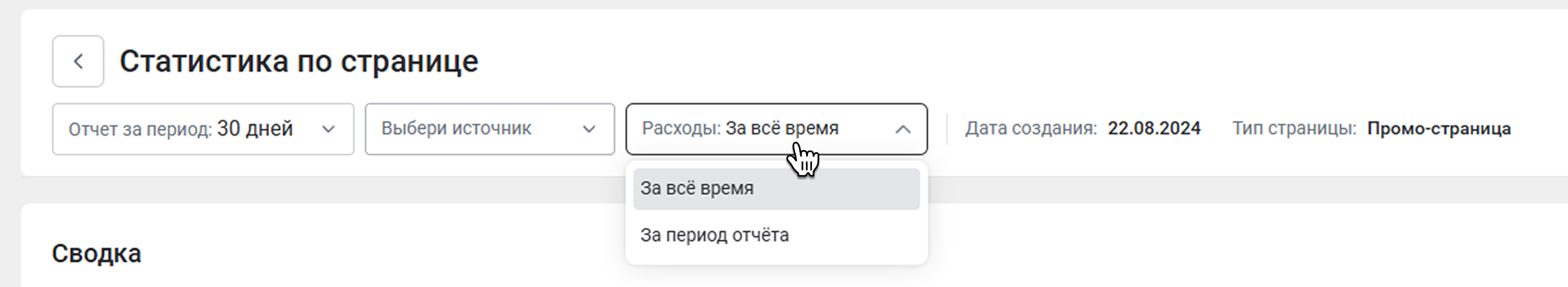
Task: Click the "Расходы:" label inside the dropdown
Action: pyautogui.click(x=681, y=128)
